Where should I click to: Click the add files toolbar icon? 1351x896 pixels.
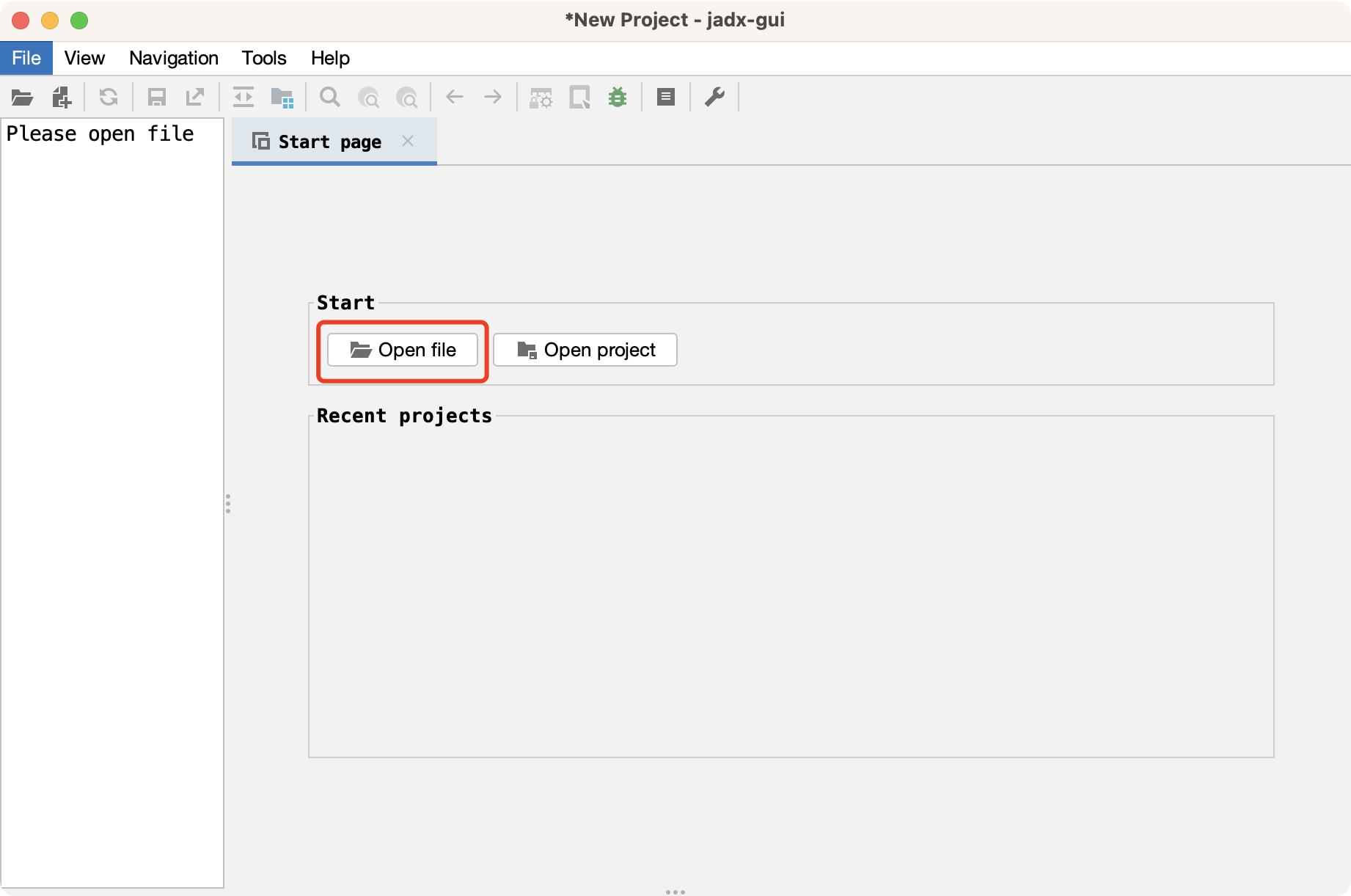[x=61, y=98]
